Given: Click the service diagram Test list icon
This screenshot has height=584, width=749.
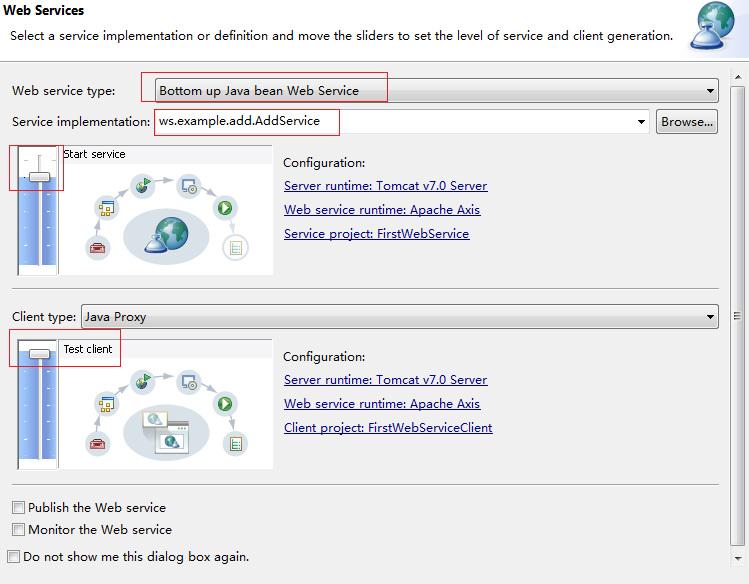Looking at the screenshot, I should point(235,248).
